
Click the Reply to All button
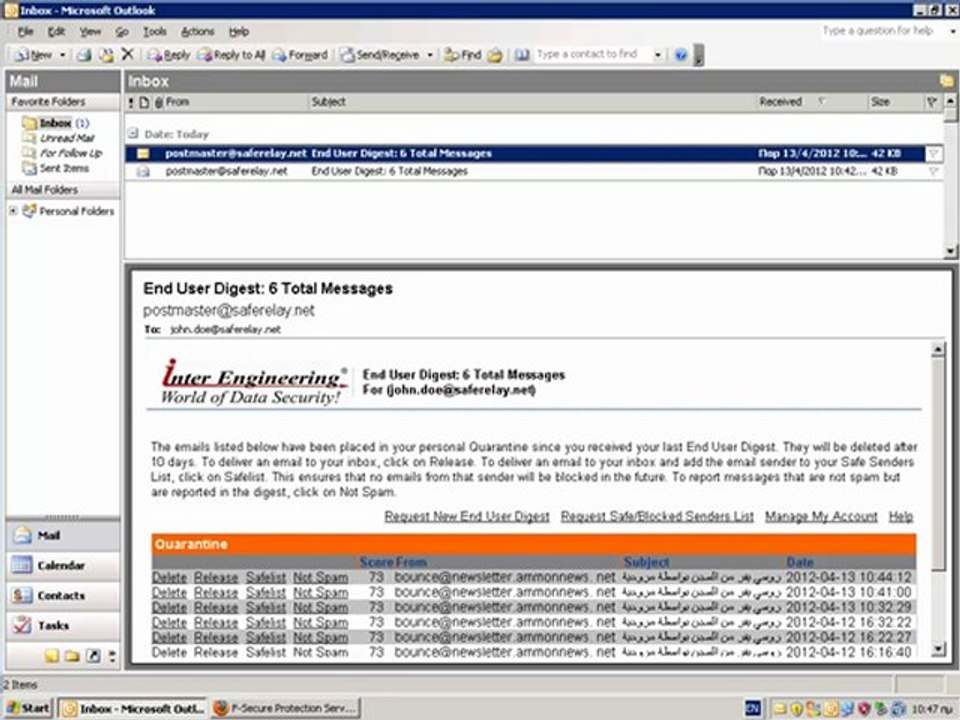[x=231, y=55]
